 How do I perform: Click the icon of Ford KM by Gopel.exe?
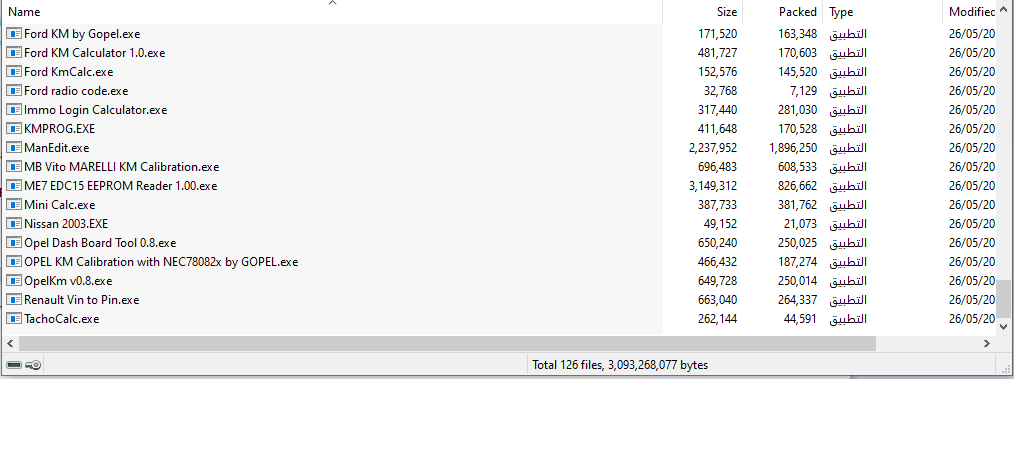(x=14, y=34)
